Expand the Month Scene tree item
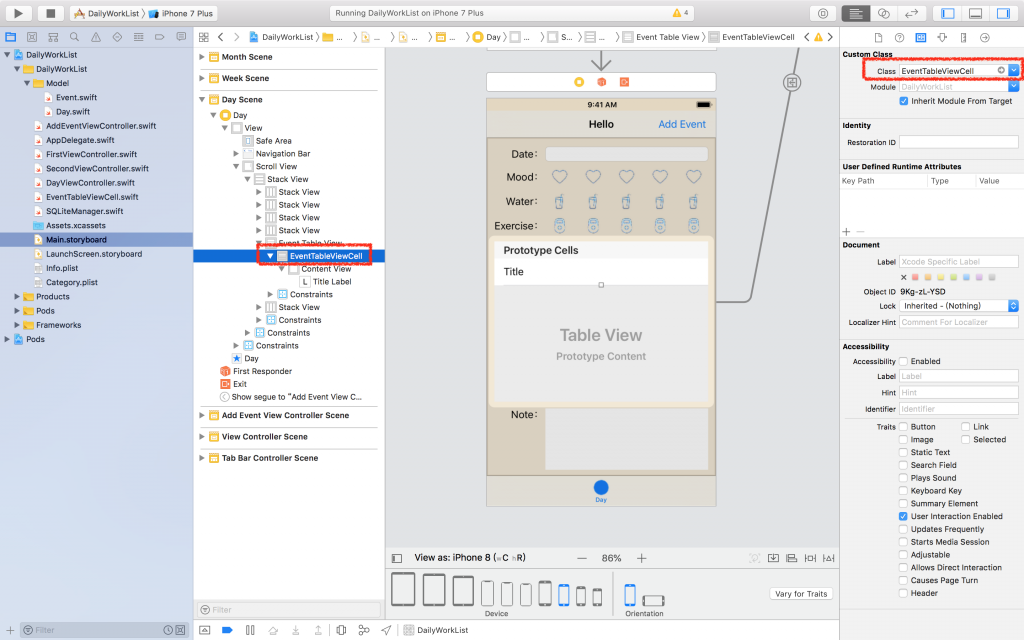The width and height of the screenshot is (1024, 640). 202,57
